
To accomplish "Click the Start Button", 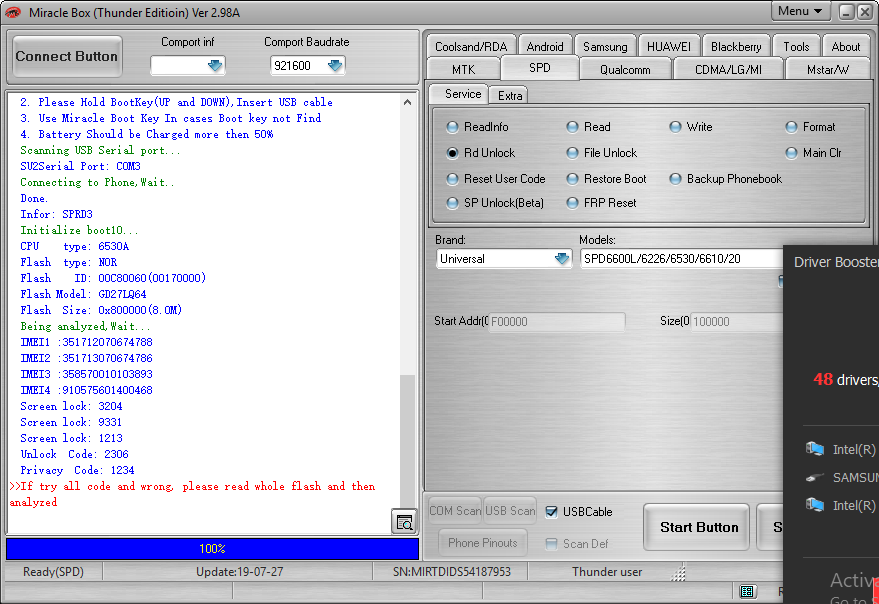I will 698,527.
